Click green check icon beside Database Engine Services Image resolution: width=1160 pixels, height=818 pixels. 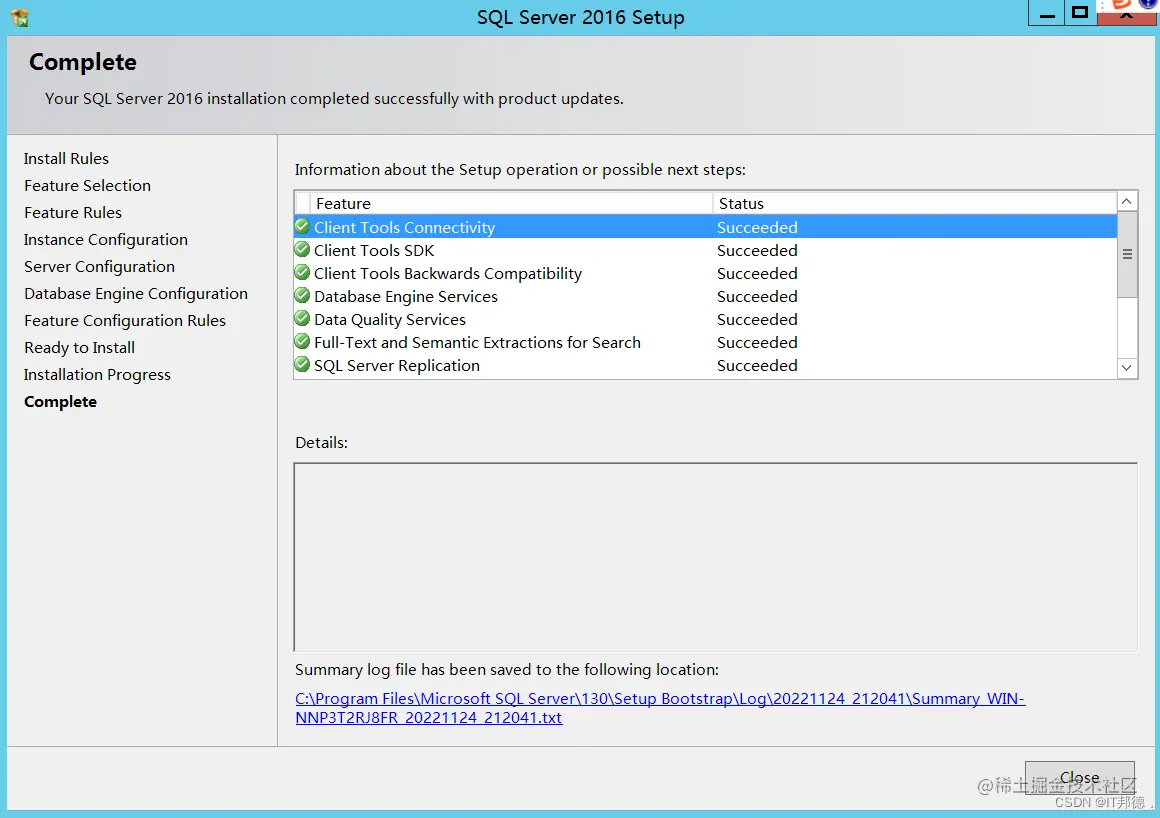(302, 295)
